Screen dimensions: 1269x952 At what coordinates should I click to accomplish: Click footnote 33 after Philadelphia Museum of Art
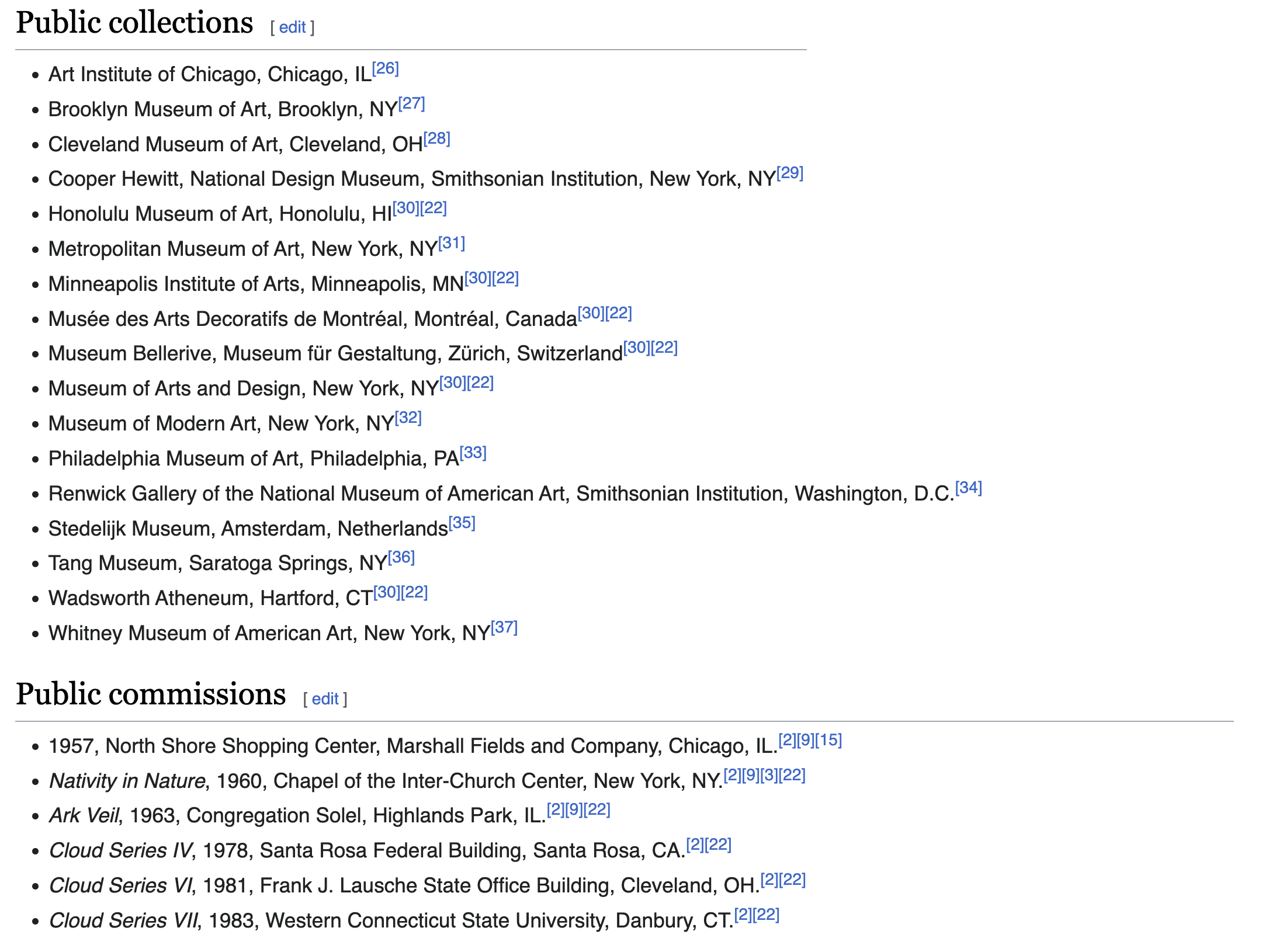473,453
